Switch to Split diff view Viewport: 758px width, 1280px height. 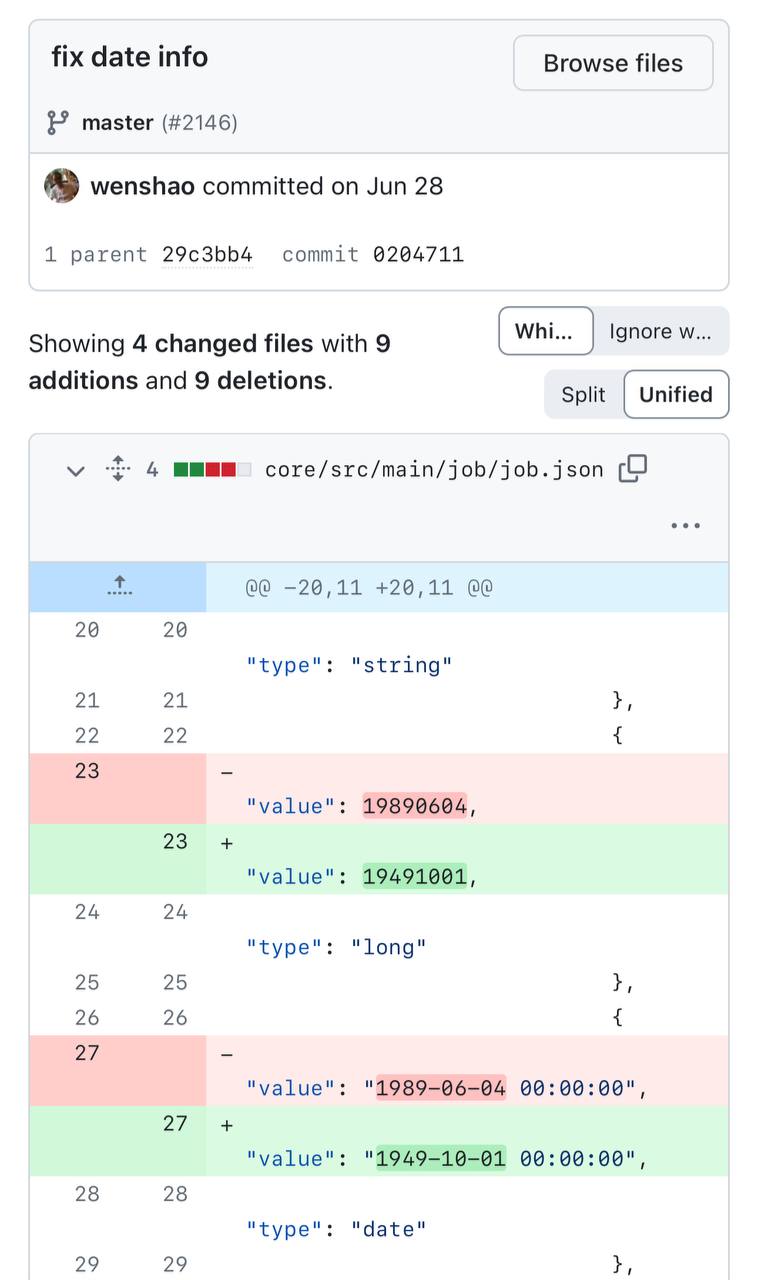tap(583, 394)
